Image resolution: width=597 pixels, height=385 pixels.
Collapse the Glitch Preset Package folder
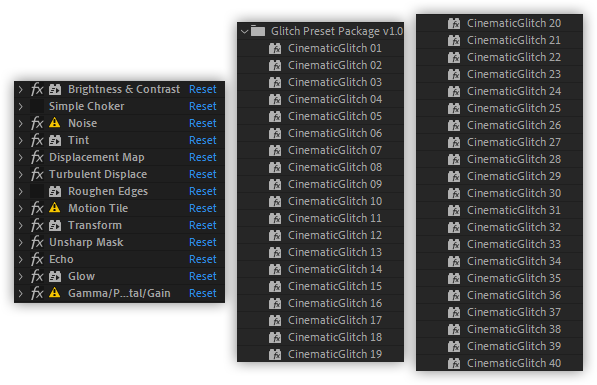tap(244, 31)
